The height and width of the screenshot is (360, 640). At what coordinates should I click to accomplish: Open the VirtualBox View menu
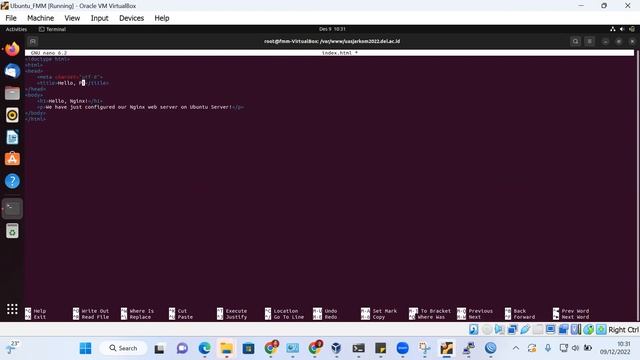point(72,18)
